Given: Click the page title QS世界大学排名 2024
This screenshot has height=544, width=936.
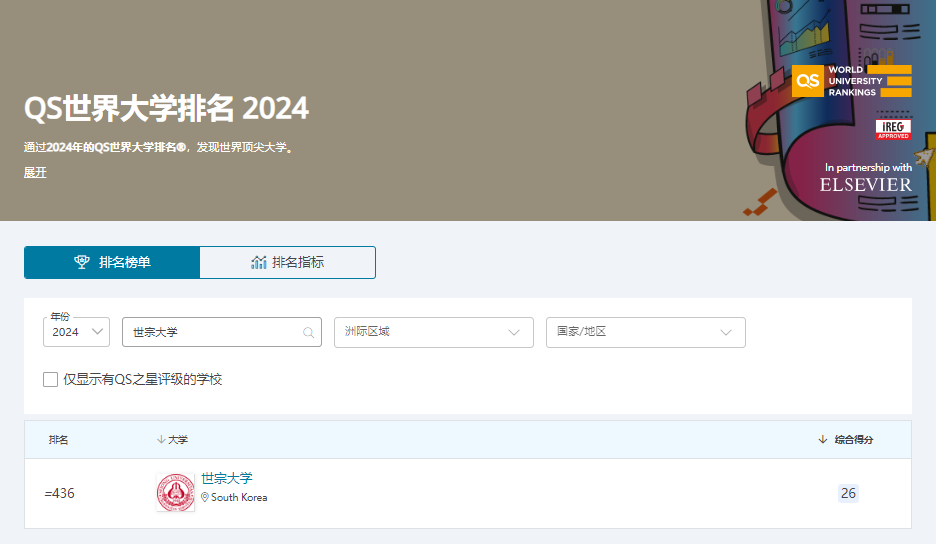Looking at the screenshot, I should point(167,109).
